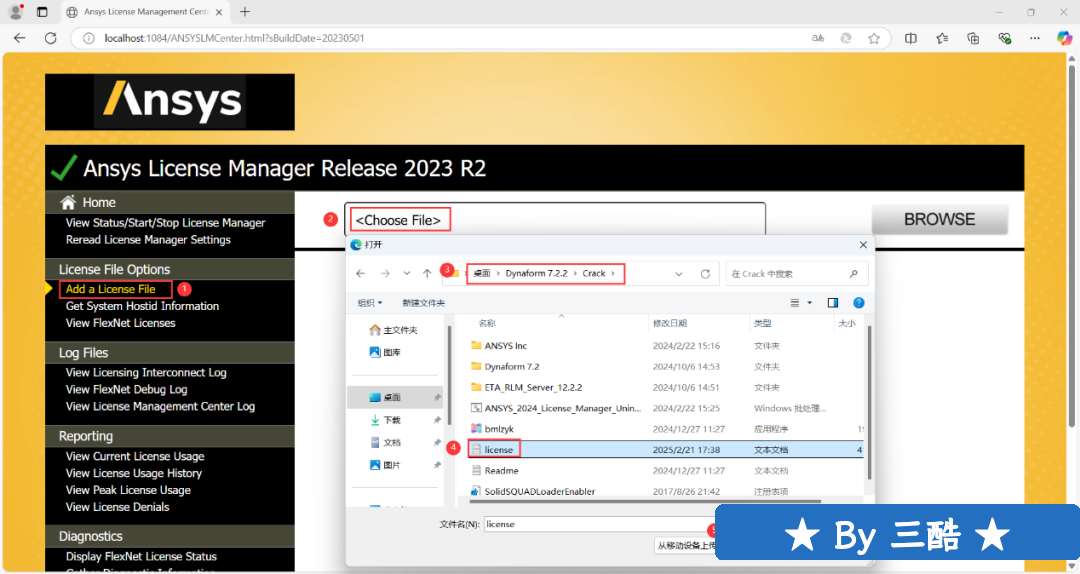Open View Licensing Interconnect Log
Image resolution: width=1080 pixels, height=574 pixels.
[x=146, y=372]
